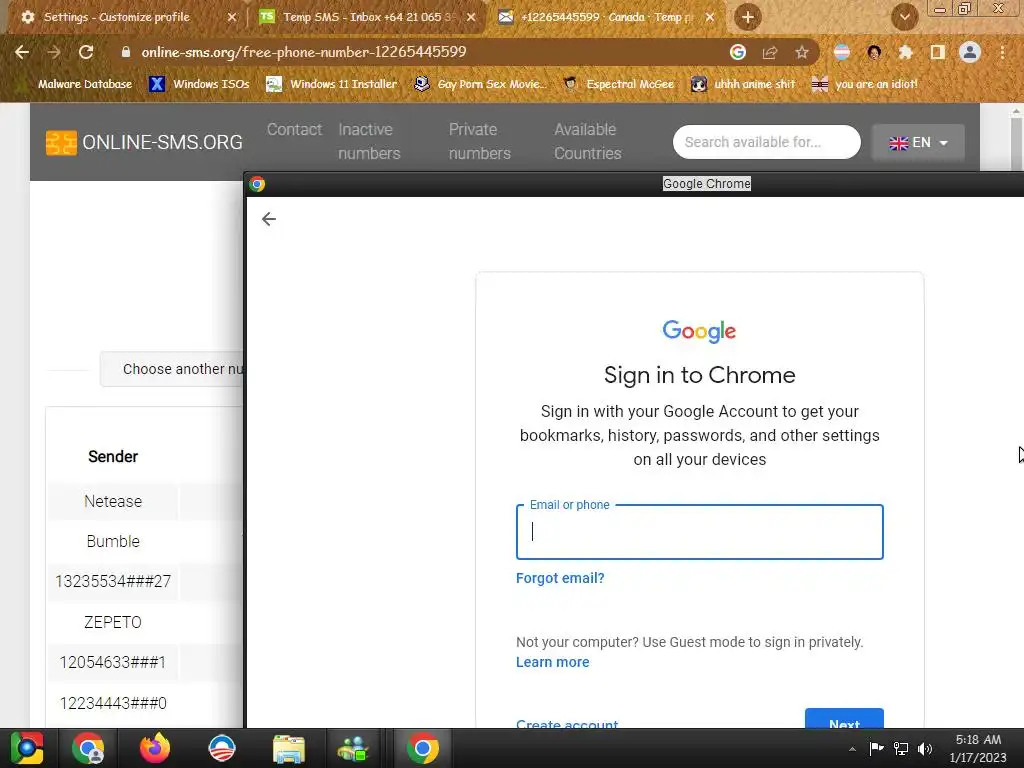Viewport: 1024px width, 768px height.
Task: Close the +12265445599 Canada tab
Action: coord(710,18)
